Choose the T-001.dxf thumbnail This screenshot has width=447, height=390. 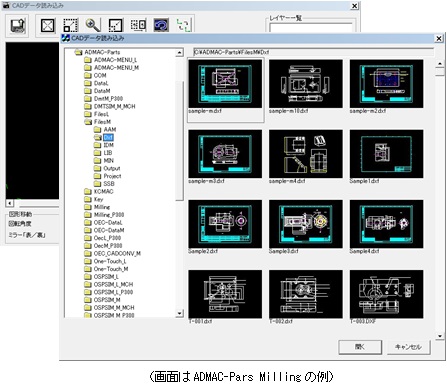(225, 294)
